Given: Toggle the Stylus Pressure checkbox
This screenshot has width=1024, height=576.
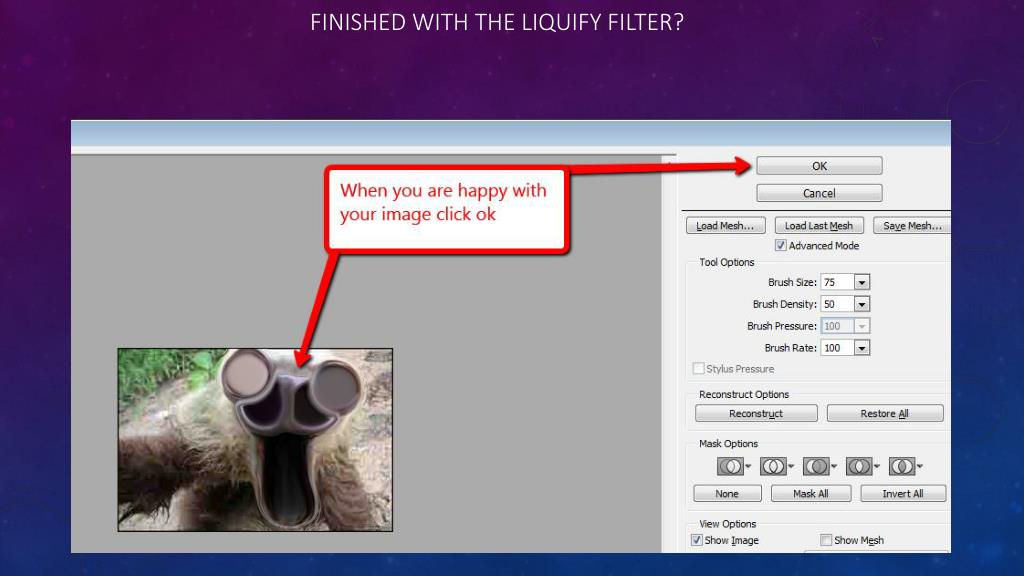Looking at the screenshot, I should [698, 368].
